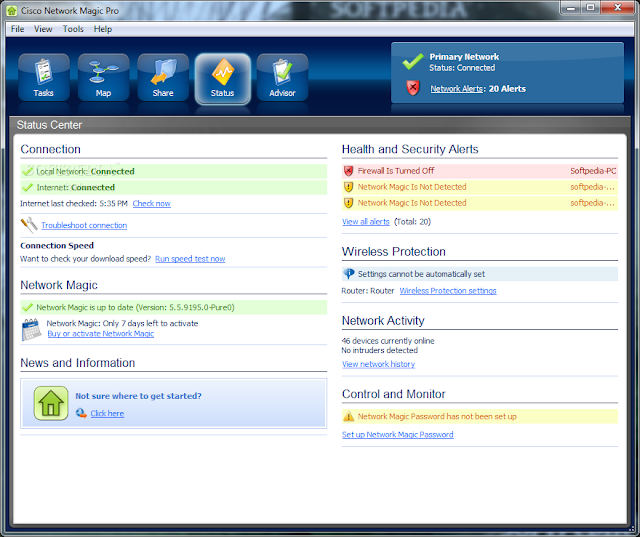This screenshot has width=640, height=537.
Task: Click the first yellow Network Magic Not Detected shield icon
Action: 348,187
